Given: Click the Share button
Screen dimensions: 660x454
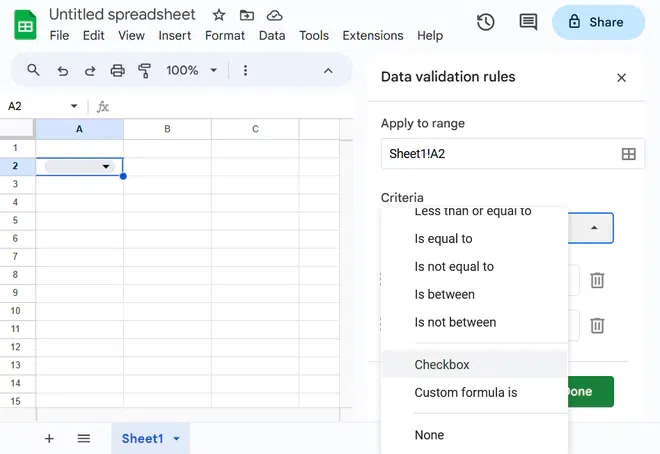Looking at the screenshot, I should (598, 22).
